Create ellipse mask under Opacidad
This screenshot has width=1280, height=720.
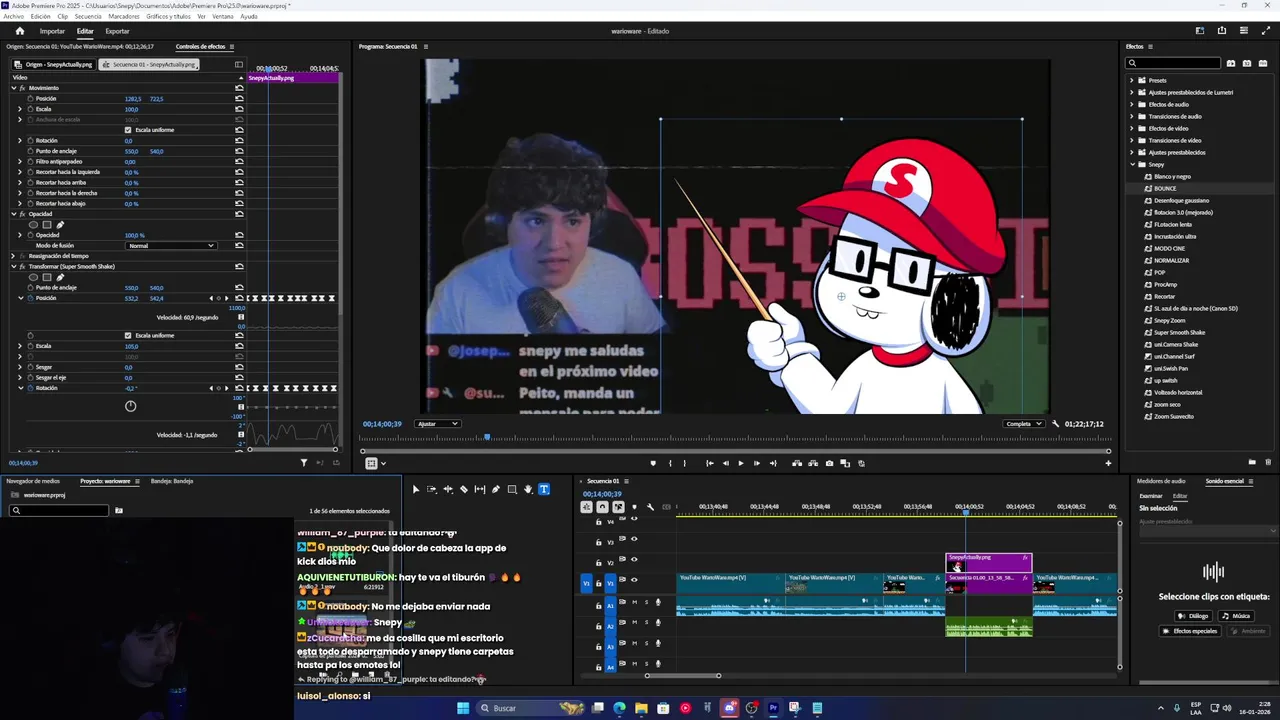click(33, 224)
